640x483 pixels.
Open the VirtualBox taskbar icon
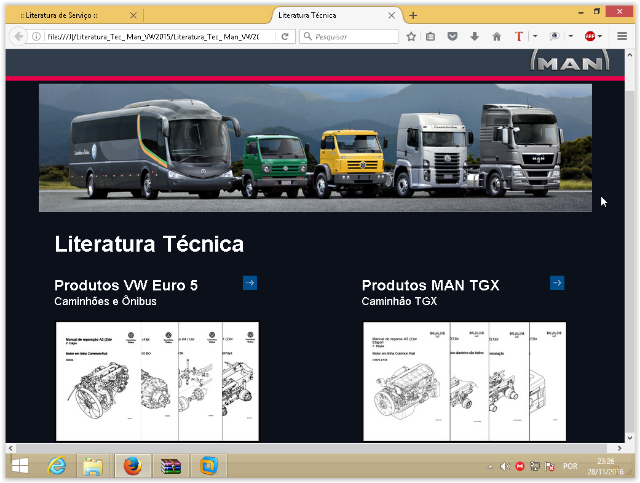click(209, 465)
